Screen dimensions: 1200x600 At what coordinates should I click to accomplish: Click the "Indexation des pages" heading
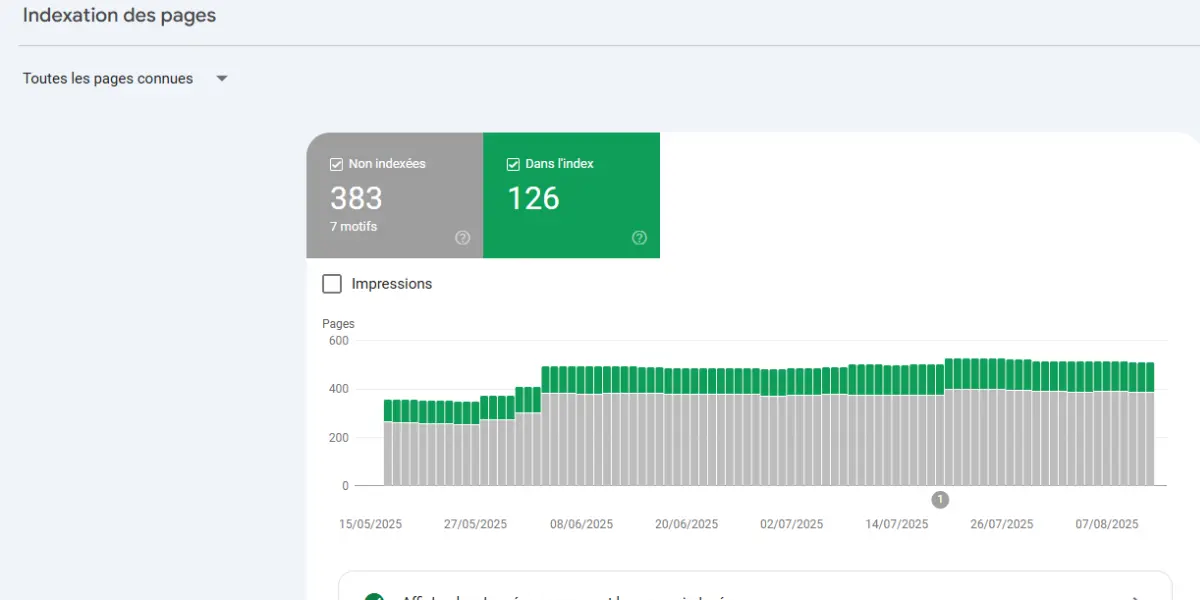(118, 15)
